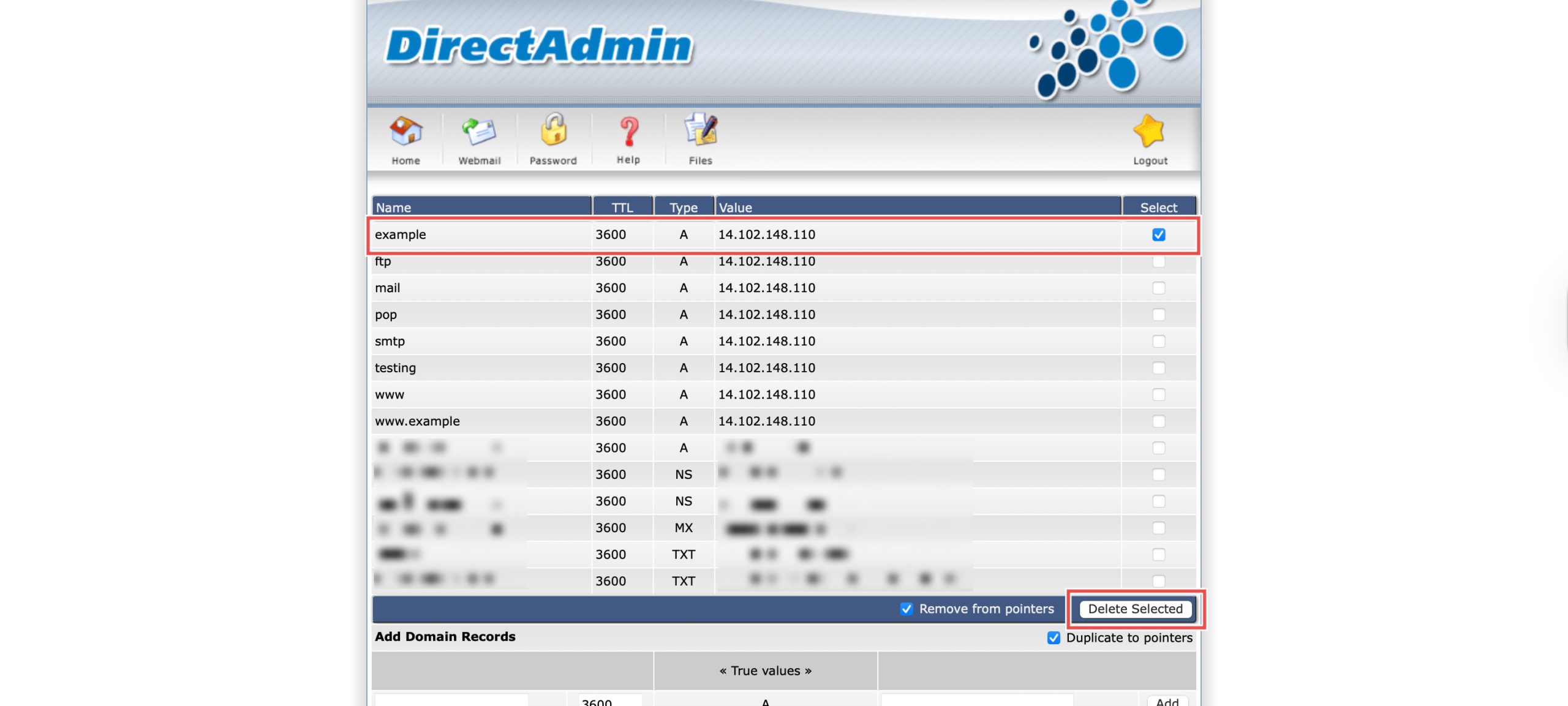Screen dimensions: 1568x706
Task: Tick the mail record checkbox
Action: (1158, 288)
